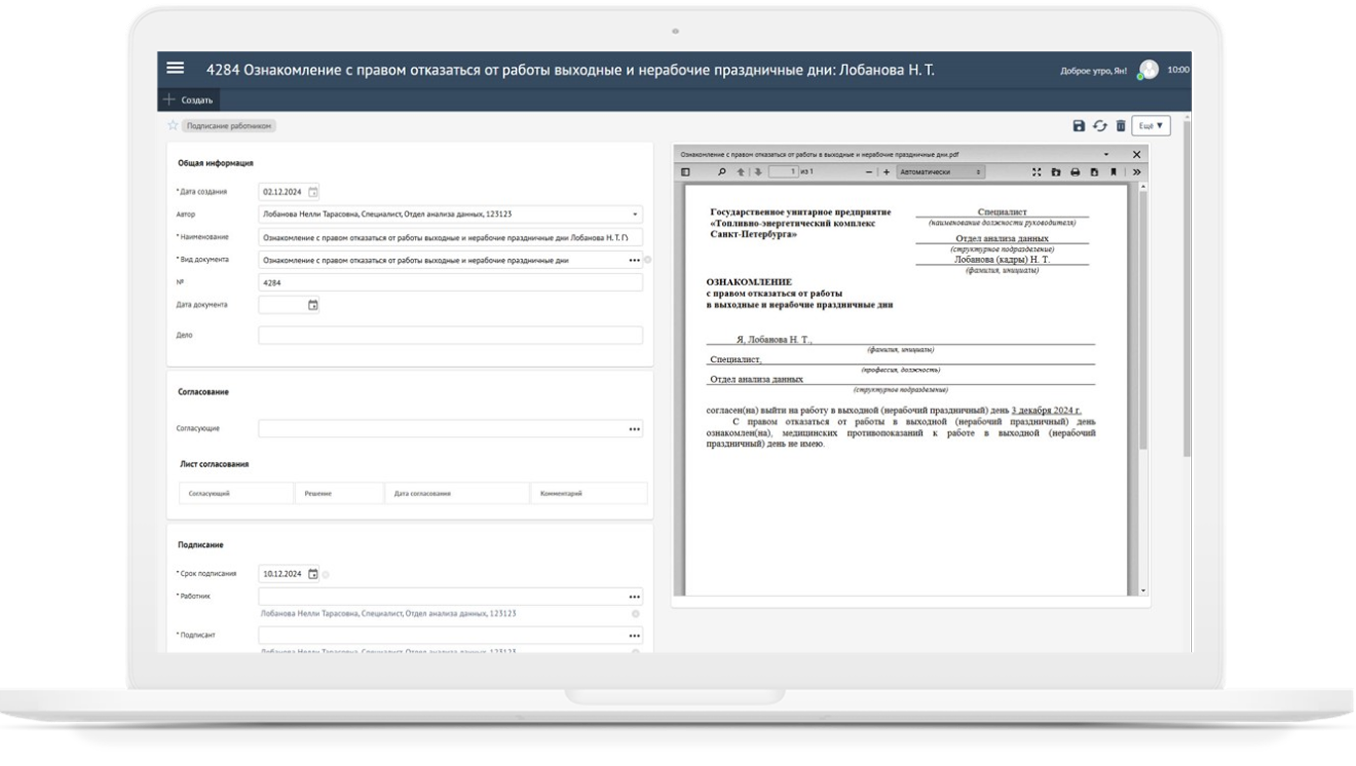
Task: Delete the document via the trash icon
Action: 1121,126
